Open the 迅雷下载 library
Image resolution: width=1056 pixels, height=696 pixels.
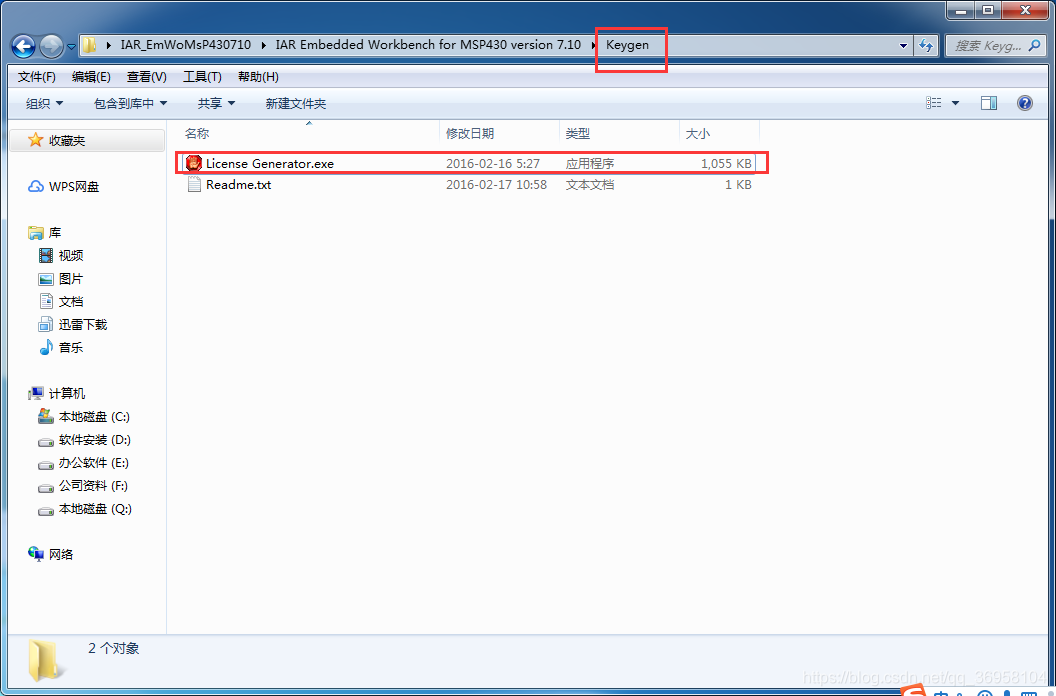tap(82, 324)
